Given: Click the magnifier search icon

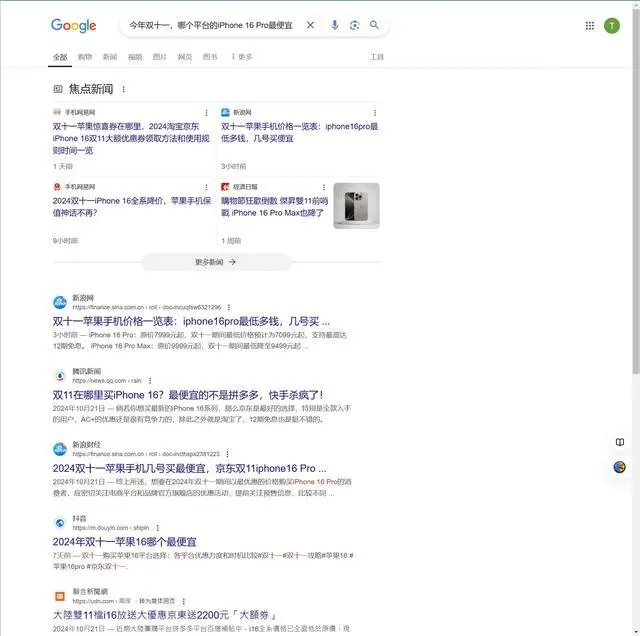Looking at the screenshot, I should [374, 25].
